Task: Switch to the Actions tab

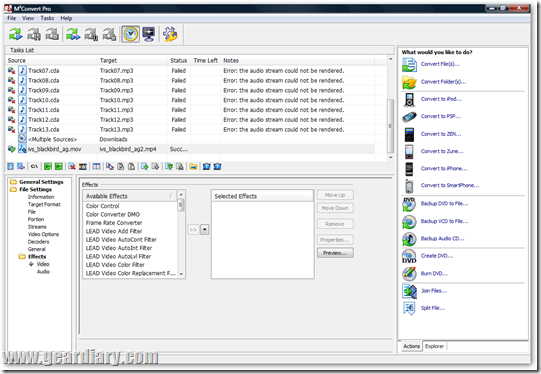Action: tap(412, 346)
